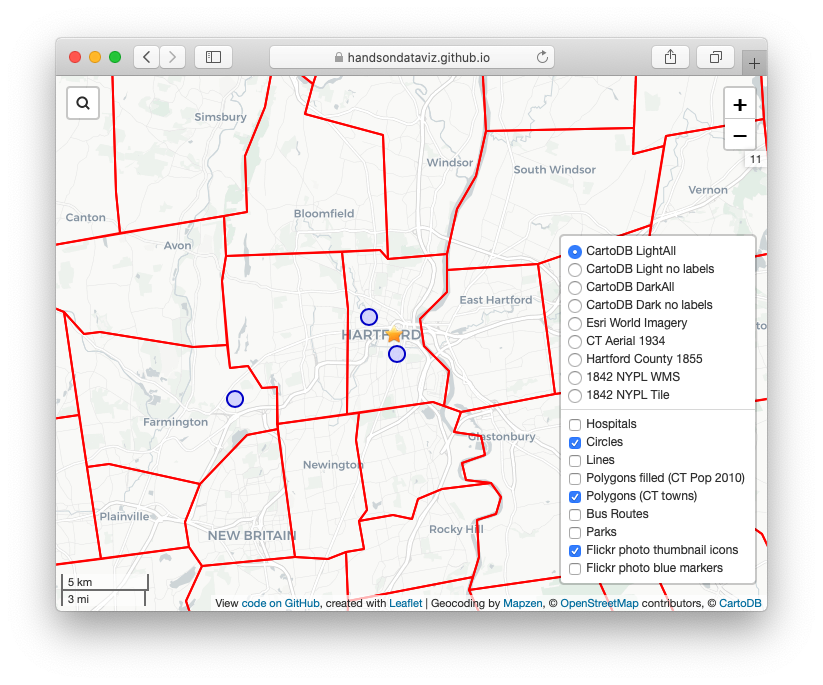Viewport: 823px width, 685px height.
Task: Select CartoDB Light no labels basemap
Action: click(575, 269)
